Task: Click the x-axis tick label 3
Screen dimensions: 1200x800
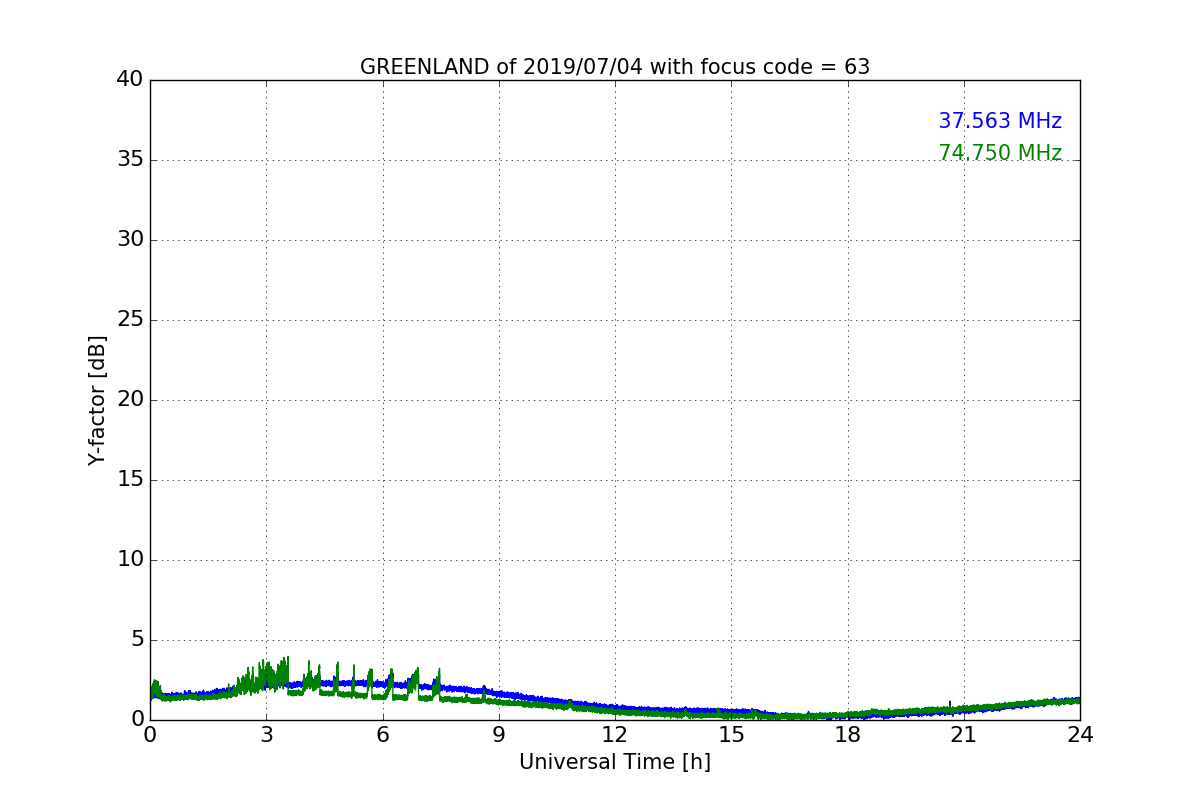Action: 266,735
